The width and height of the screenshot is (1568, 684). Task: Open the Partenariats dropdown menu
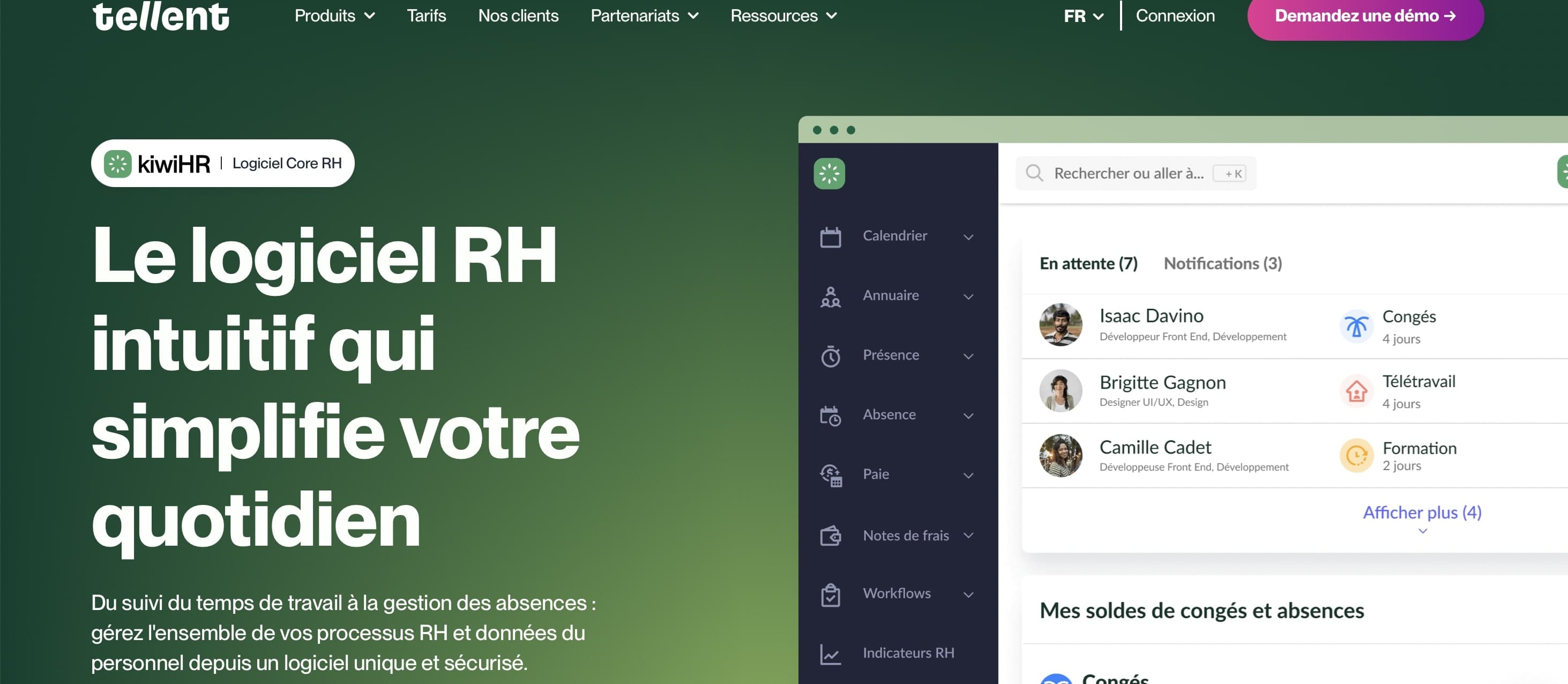tap(645, 16)
